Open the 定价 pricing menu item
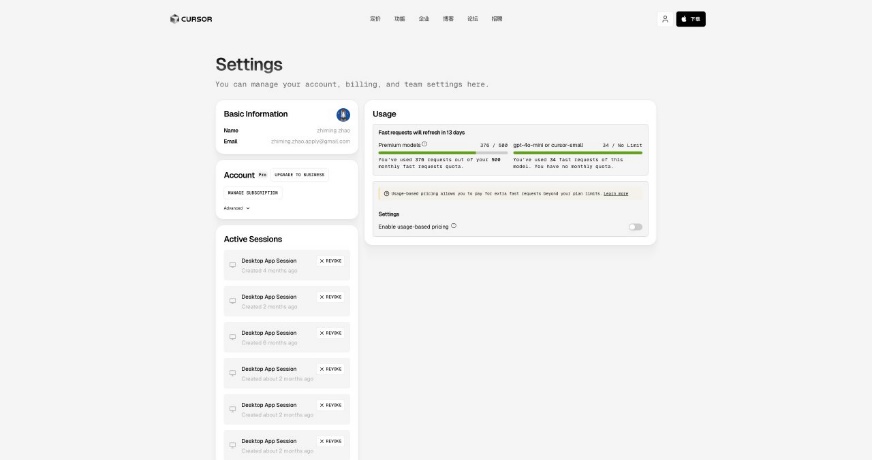 (x=375, y=19)
